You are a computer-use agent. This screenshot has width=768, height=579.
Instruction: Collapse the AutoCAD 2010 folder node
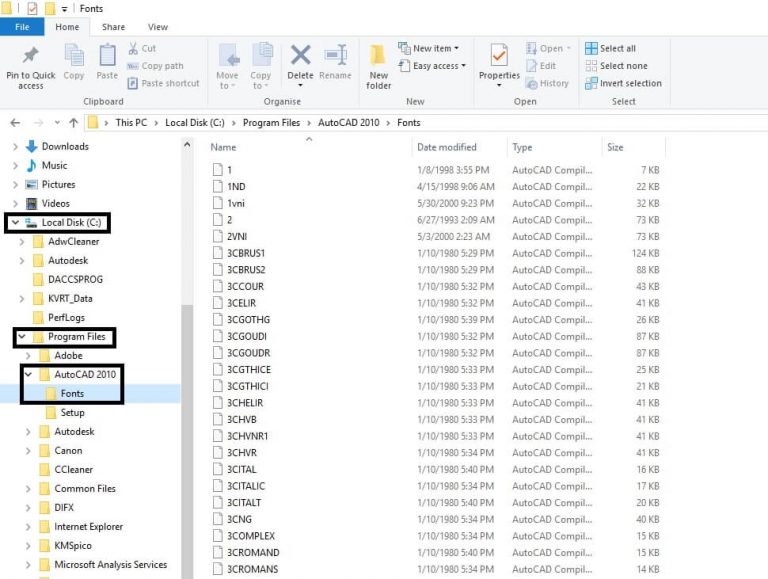29,375
